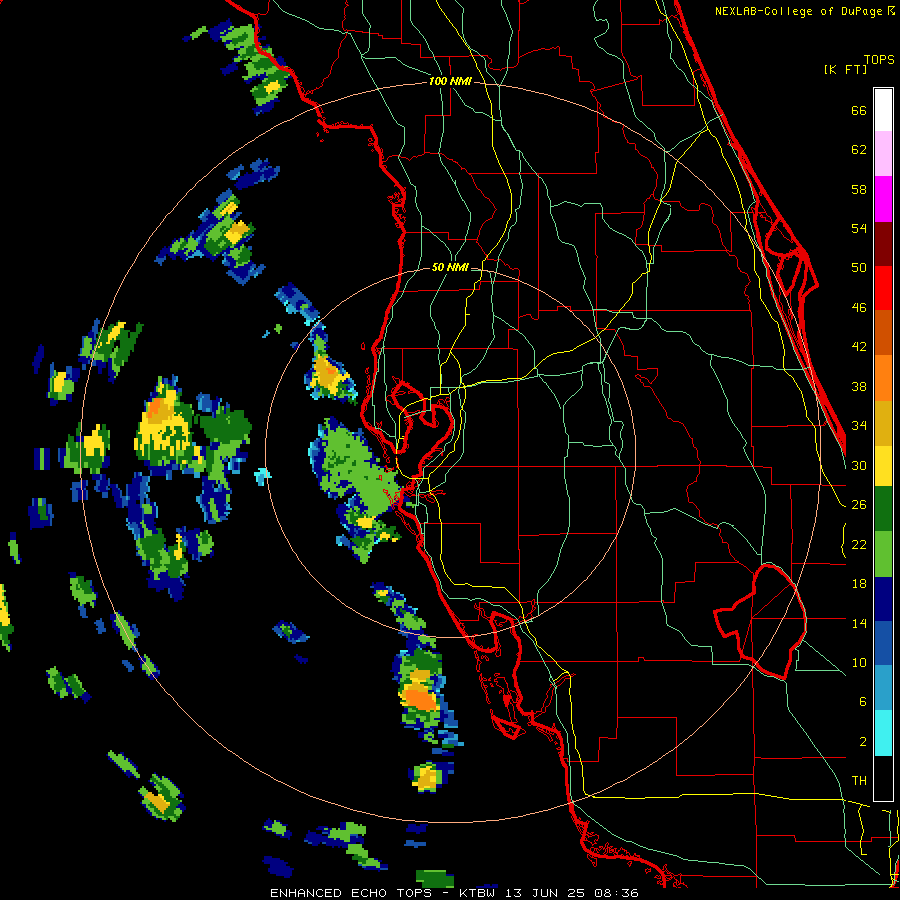Click the 18 legend value
900x900 pixels.
point(859,584)
